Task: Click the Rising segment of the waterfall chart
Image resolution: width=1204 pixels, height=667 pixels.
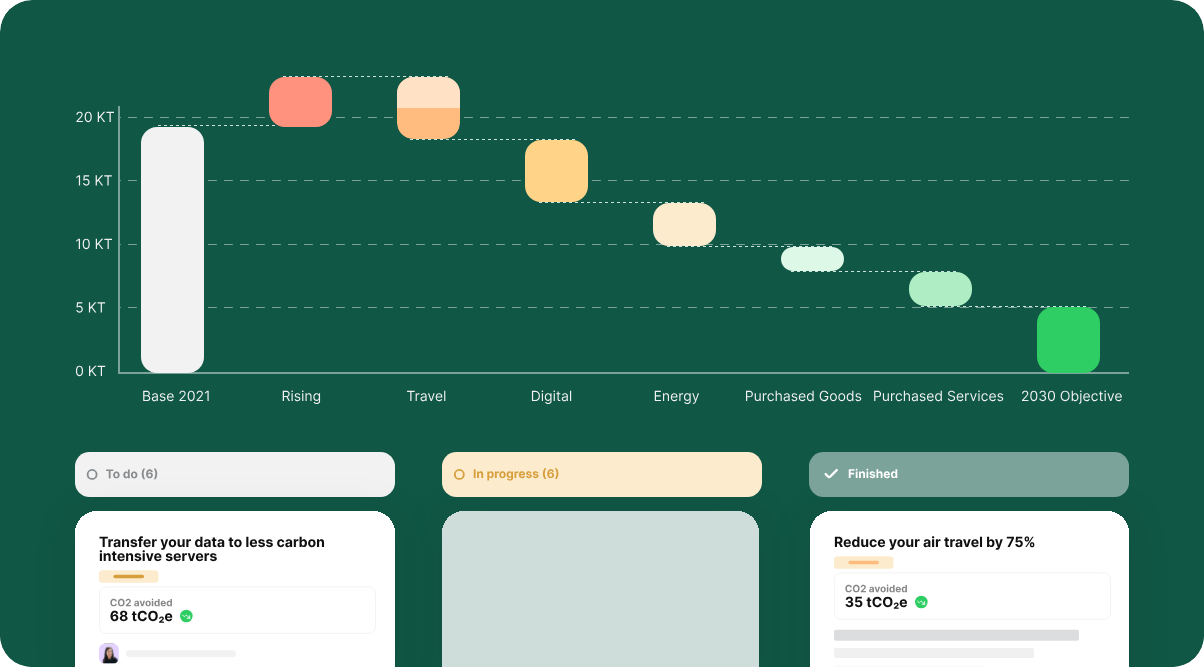Action: [300, 101]
